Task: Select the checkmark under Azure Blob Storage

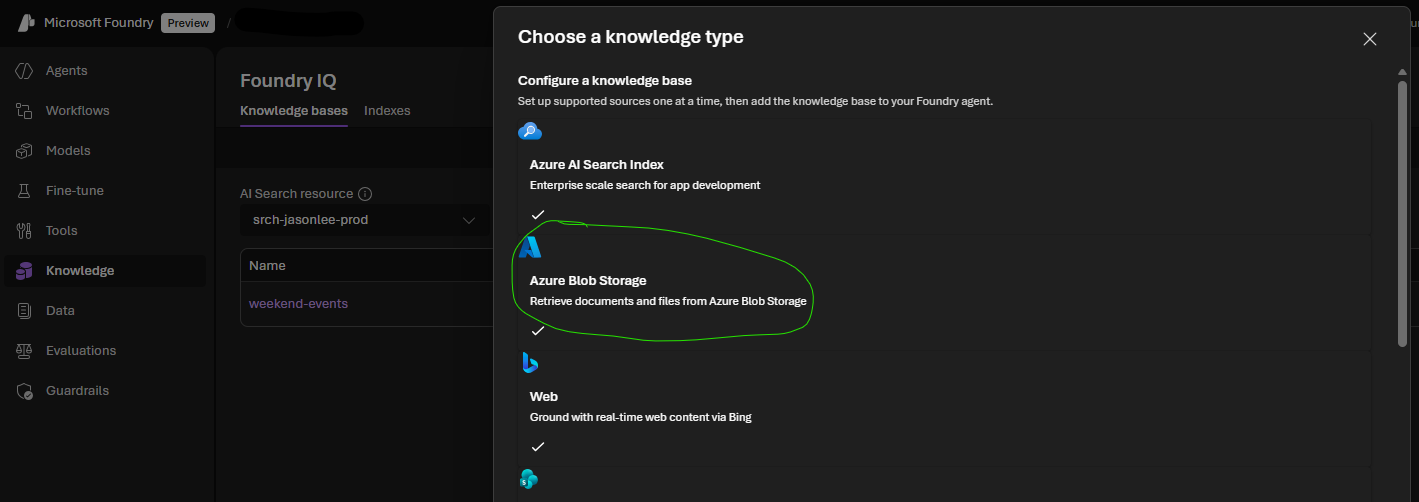Action: pos(538,330)
